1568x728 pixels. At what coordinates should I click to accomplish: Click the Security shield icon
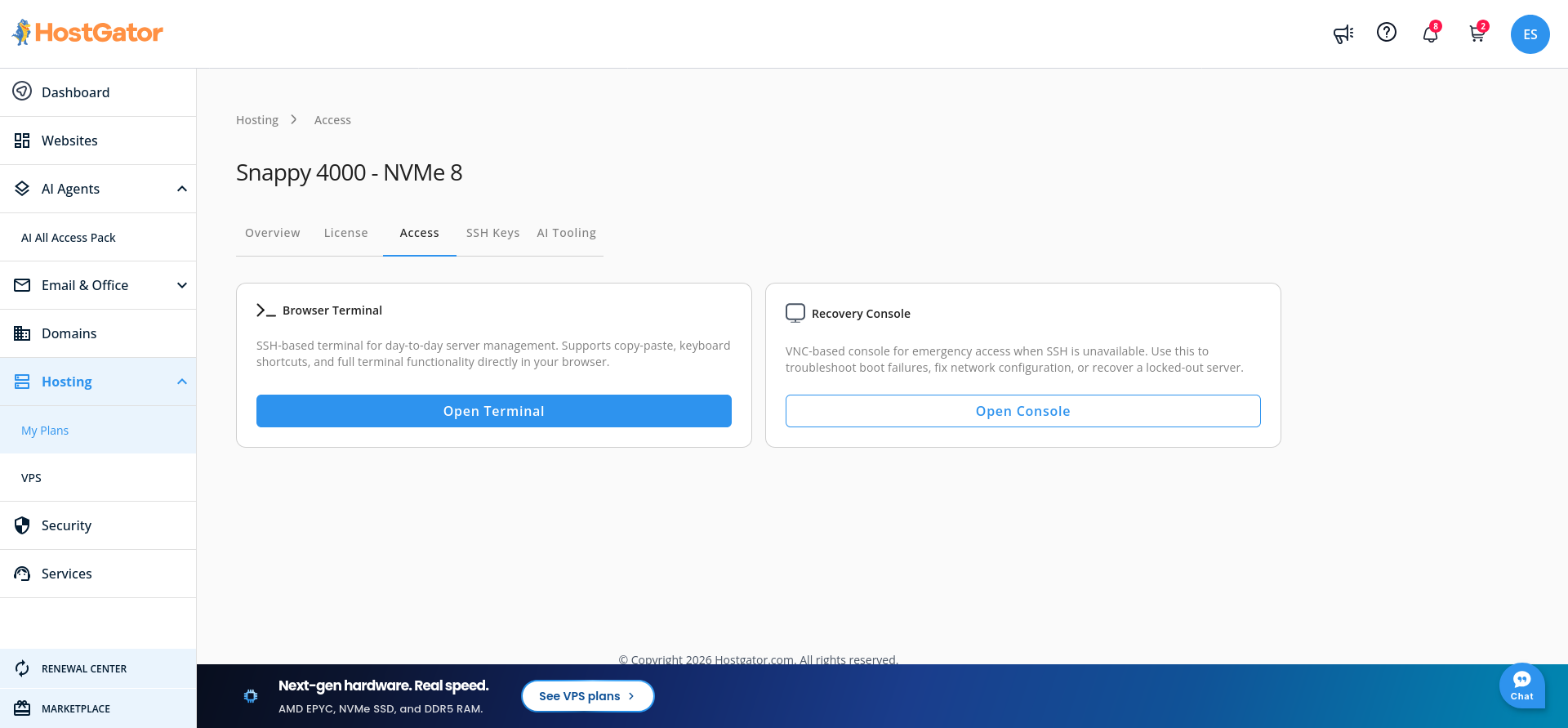coord(22,525)
